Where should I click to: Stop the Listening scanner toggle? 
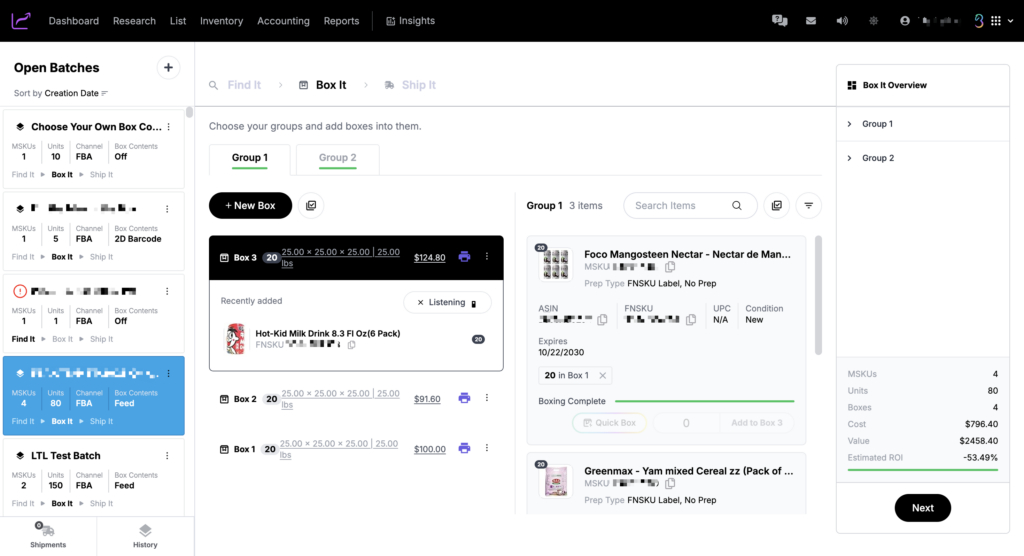447,302
